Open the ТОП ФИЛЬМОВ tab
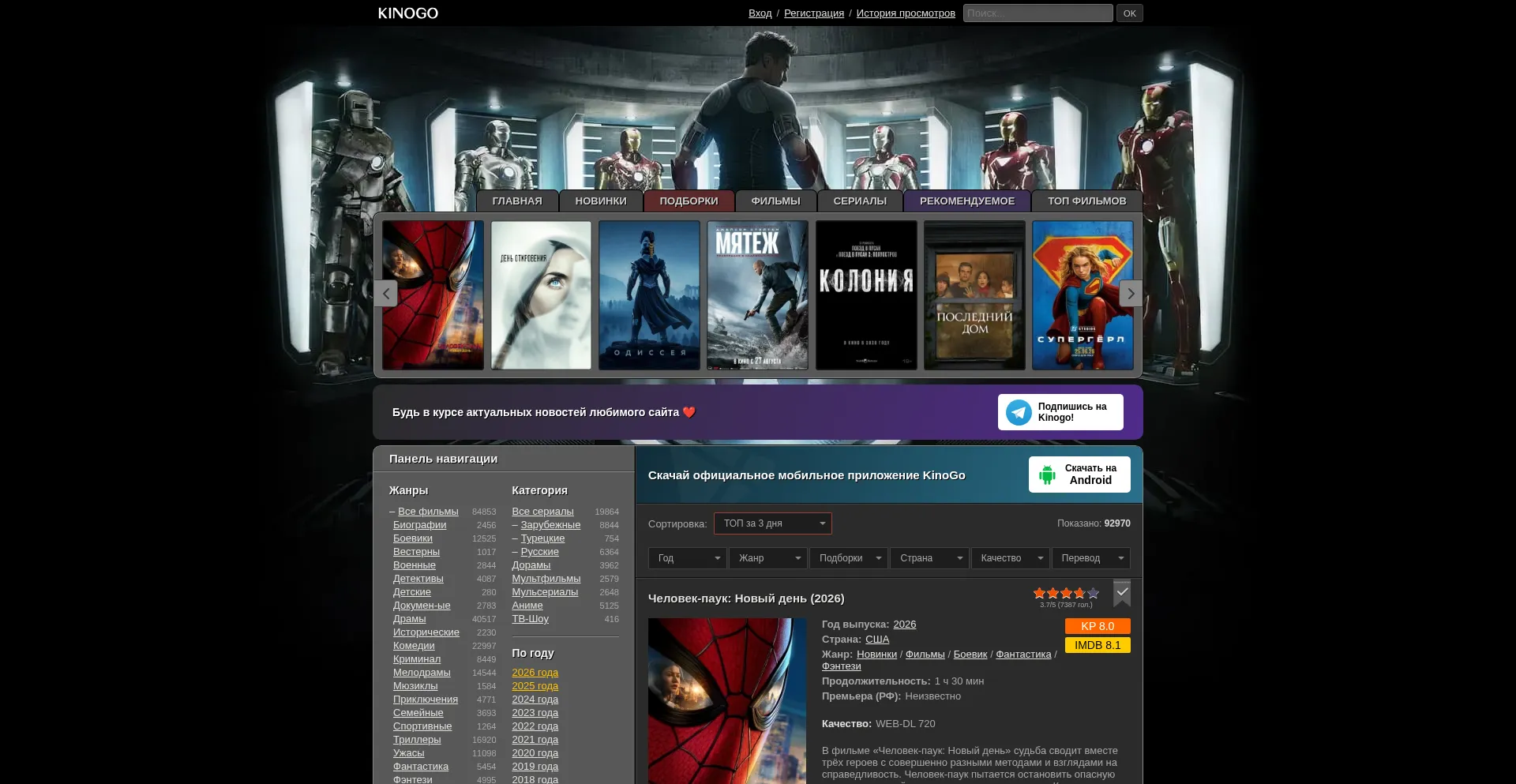Viewport: 1516px width, 784px height. click(x=1087, y=201)
